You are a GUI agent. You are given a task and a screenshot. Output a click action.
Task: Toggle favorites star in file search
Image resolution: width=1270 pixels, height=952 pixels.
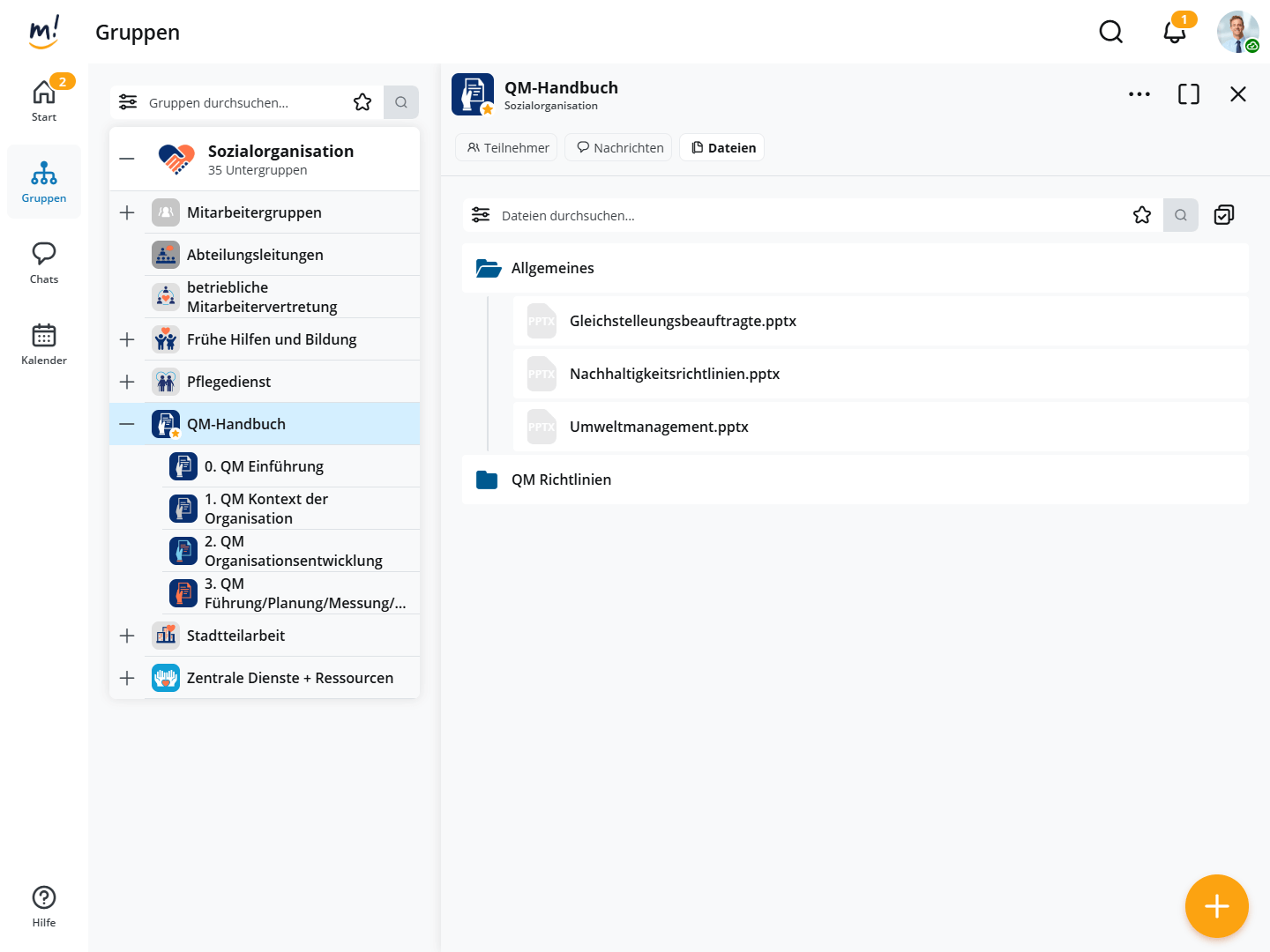1142,215
